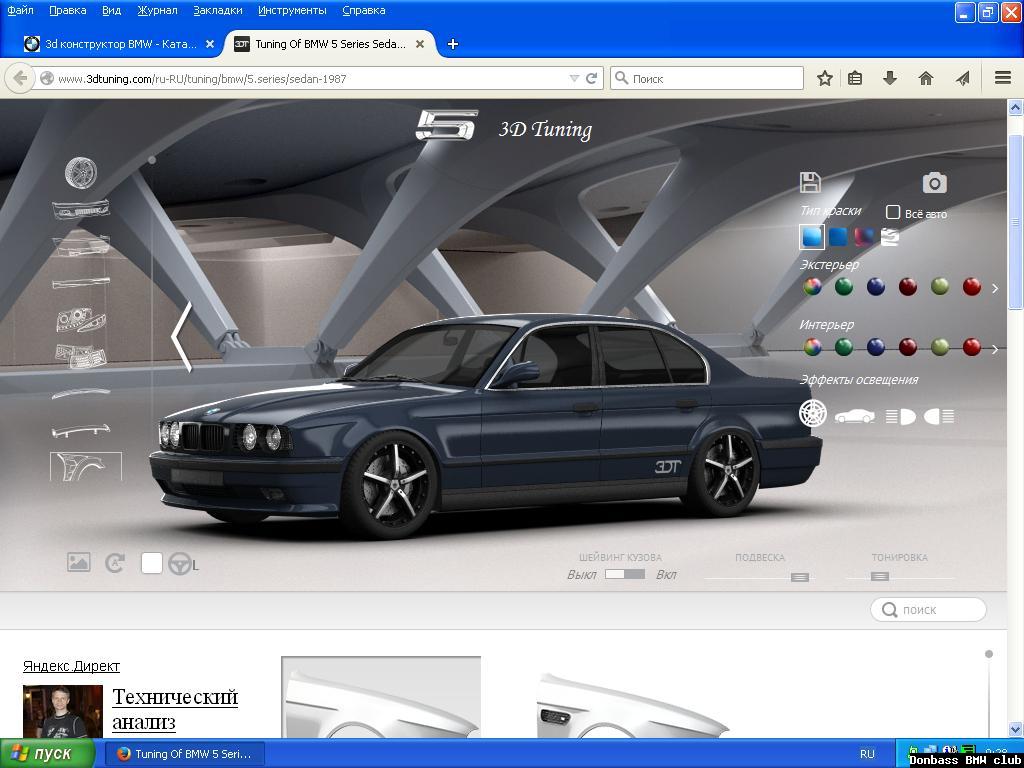Select the wheels customization category
The width and height of the screenshot is (1024, 768).
click(x=80, y=173)
